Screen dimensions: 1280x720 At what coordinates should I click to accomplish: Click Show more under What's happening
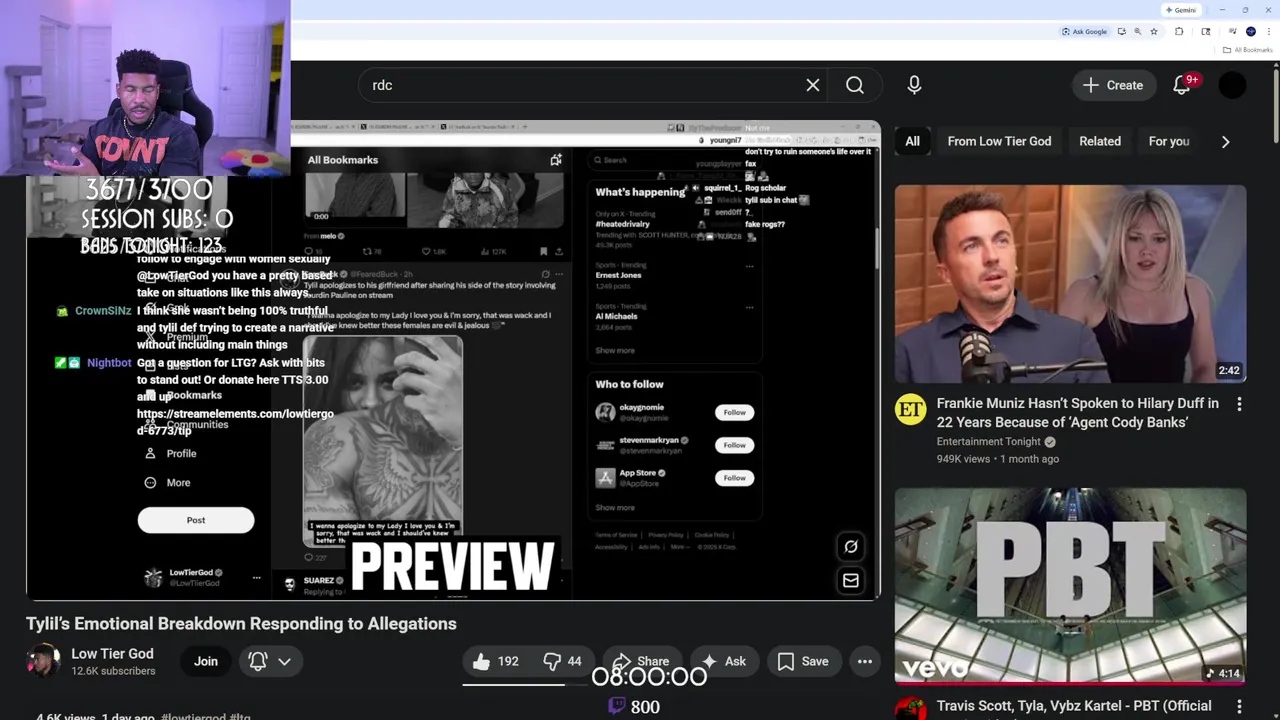[615, 351]
